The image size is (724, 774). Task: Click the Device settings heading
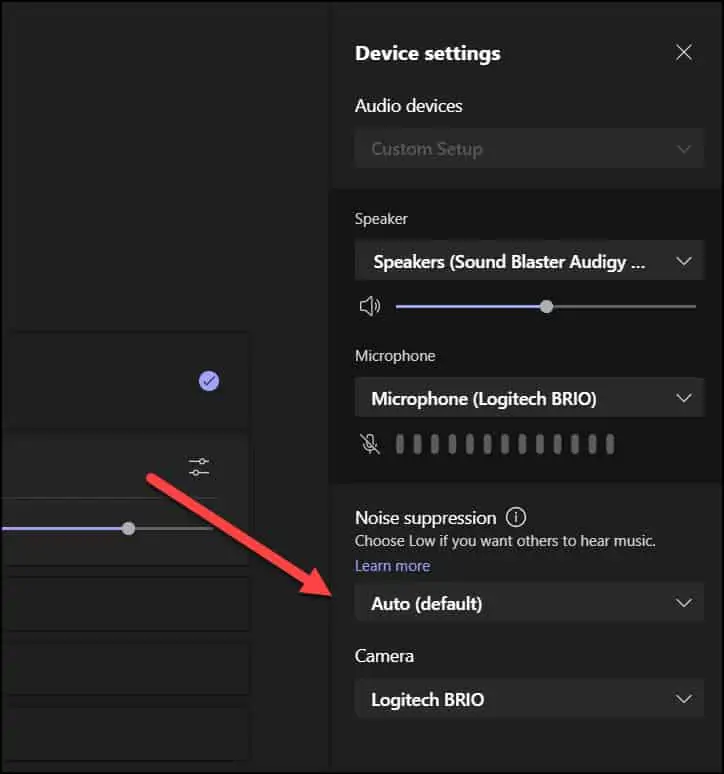(x=427, y=53)
